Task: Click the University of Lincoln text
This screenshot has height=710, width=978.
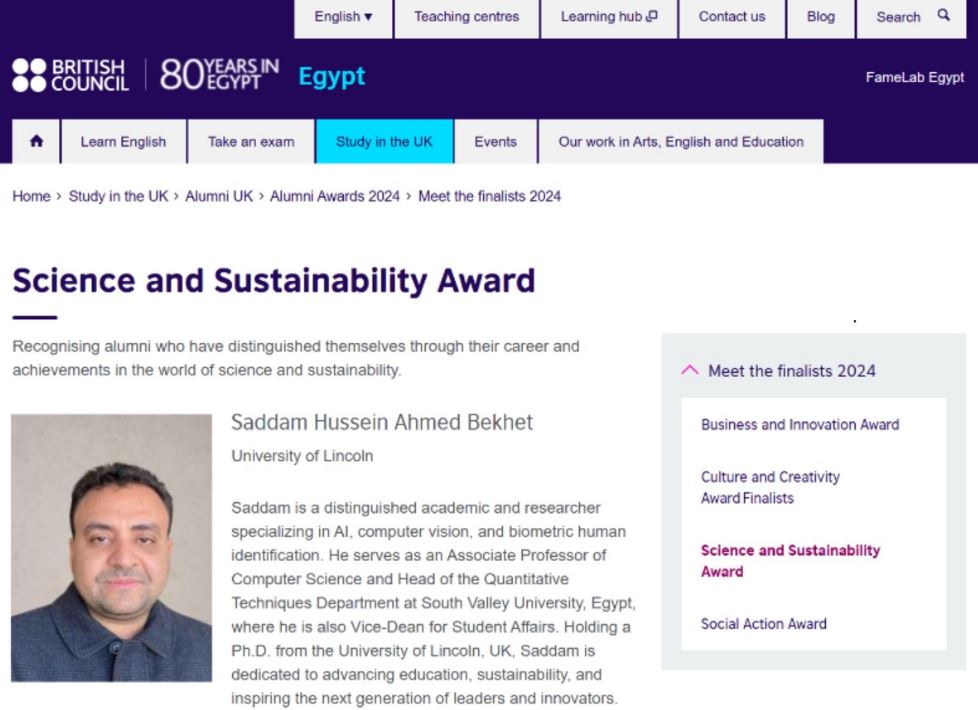Action: click(x=302, y=456)
